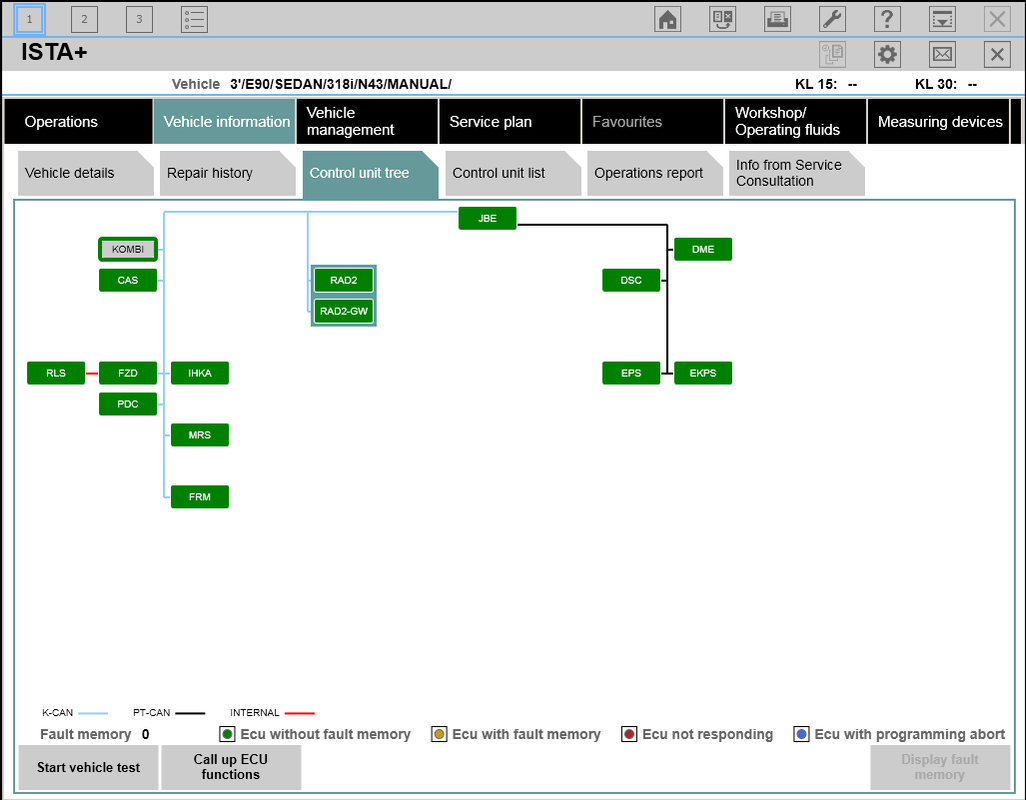Open the mail envelope icon
1026x800 pixels.
942,54
